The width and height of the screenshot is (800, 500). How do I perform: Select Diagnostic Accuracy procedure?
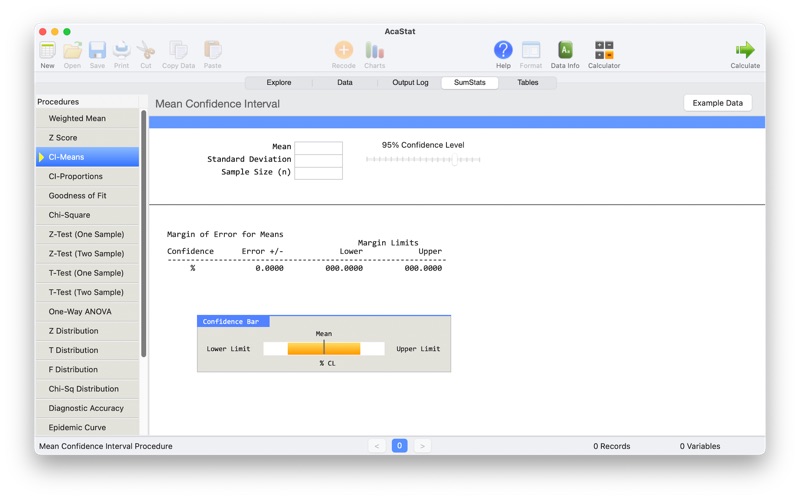point(88,408)
